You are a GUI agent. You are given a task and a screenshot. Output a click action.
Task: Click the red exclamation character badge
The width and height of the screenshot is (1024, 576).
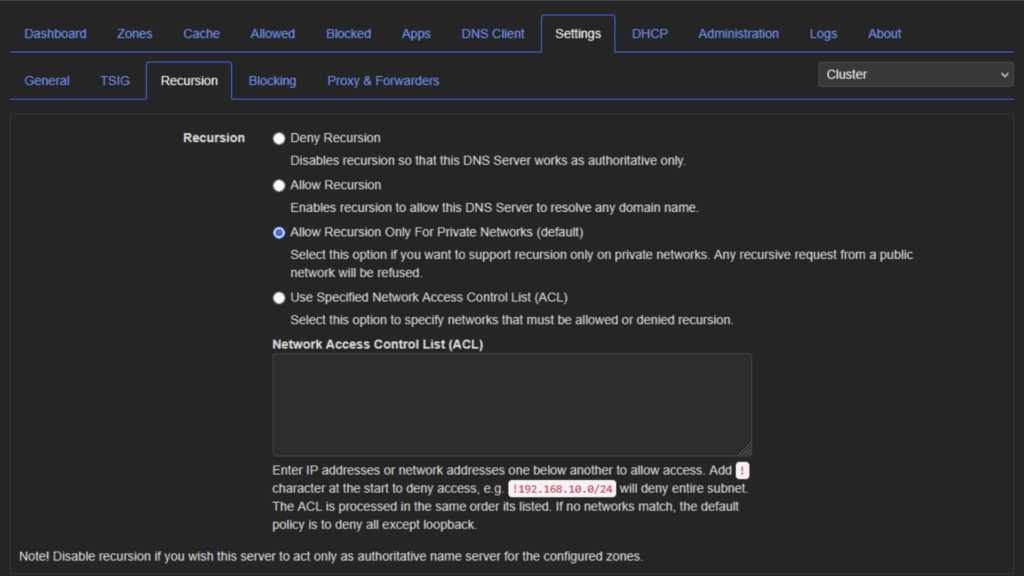pos(743,470)
